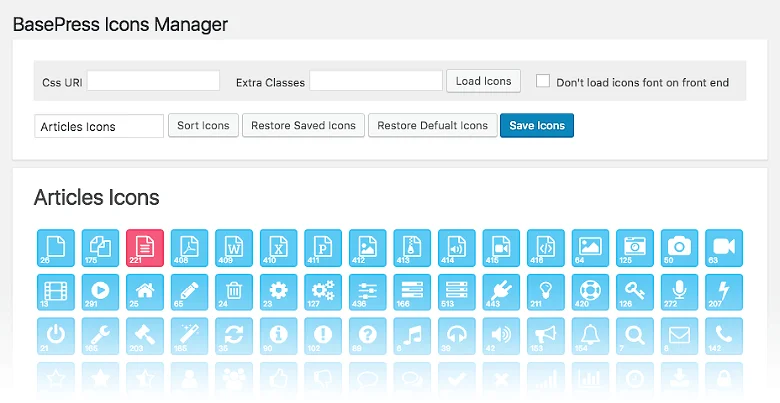Viewport: 780px width, 403px height.
Task: Select the magnifier search icon 7
Action: pos(635,336)
